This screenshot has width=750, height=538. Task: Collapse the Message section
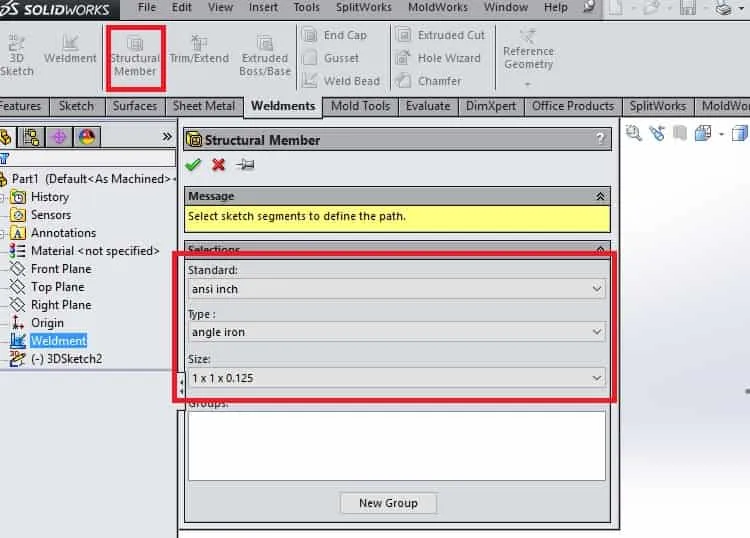pos(600,197)
